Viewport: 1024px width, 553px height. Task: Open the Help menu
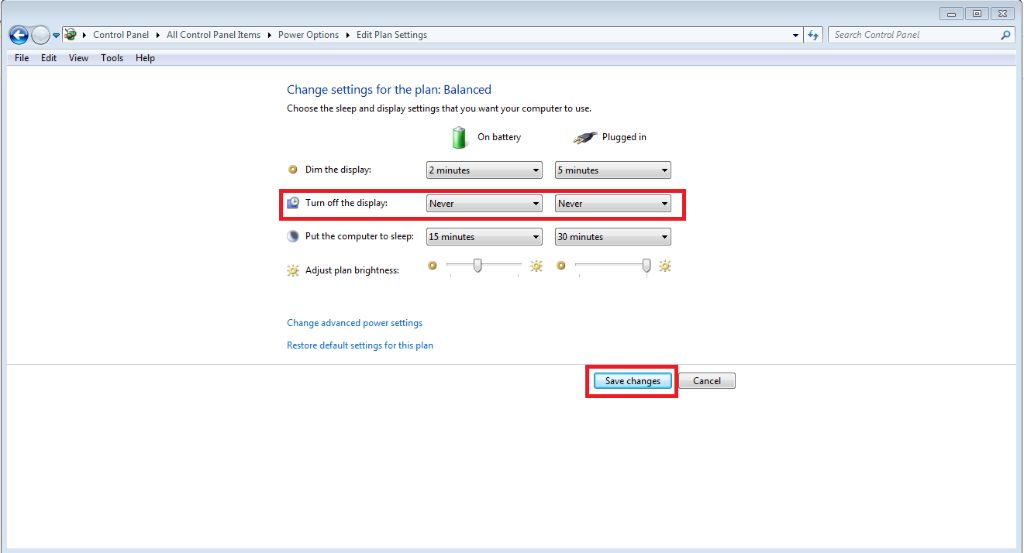(x=145, y=58)
